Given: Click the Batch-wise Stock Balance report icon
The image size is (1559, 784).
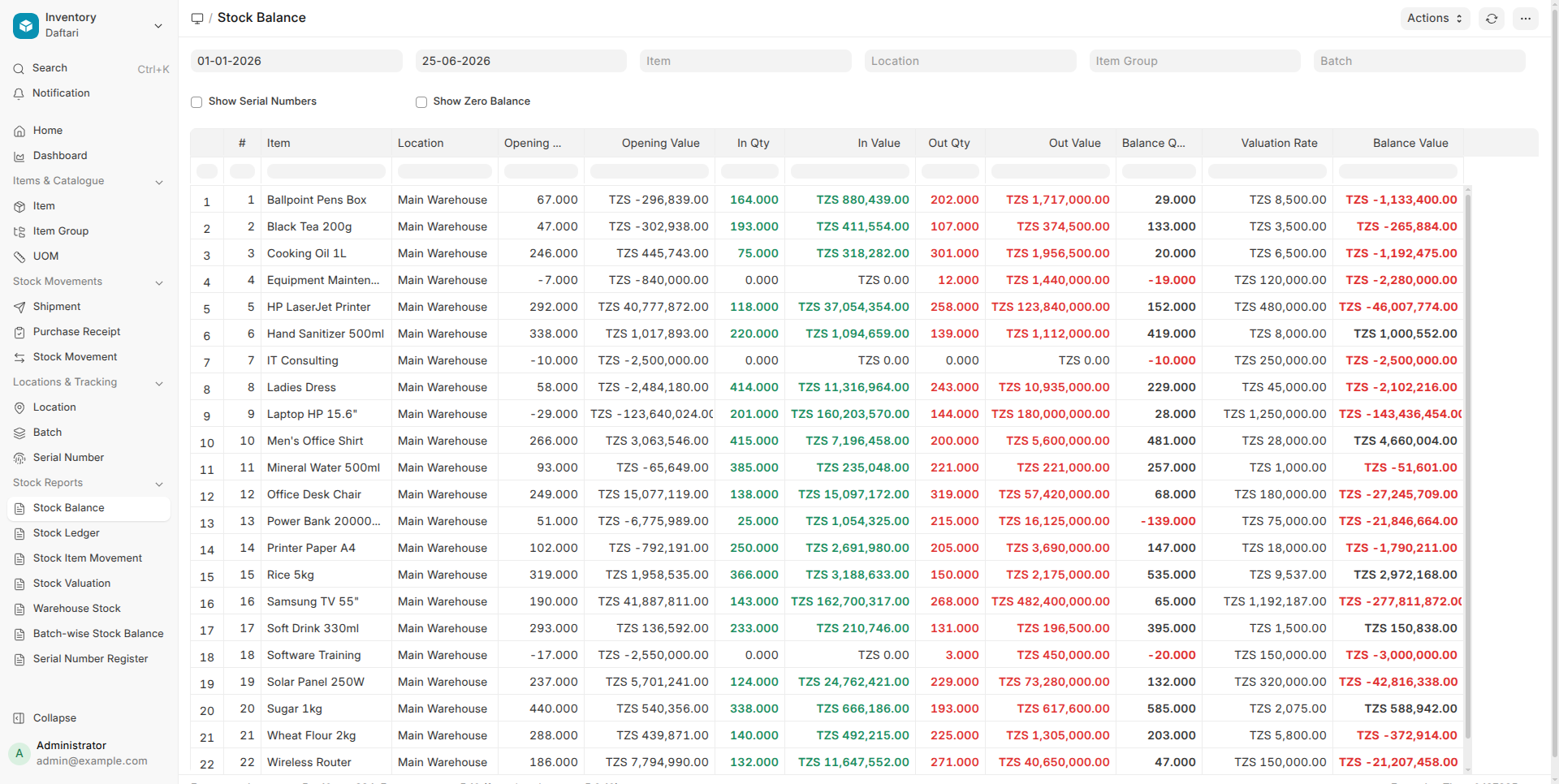Looking at the screenshot, I should (19, 635).
